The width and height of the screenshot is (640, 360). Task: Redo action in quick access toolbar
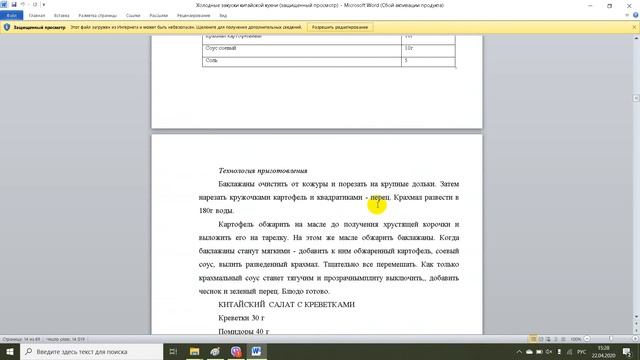pos(35,4)
